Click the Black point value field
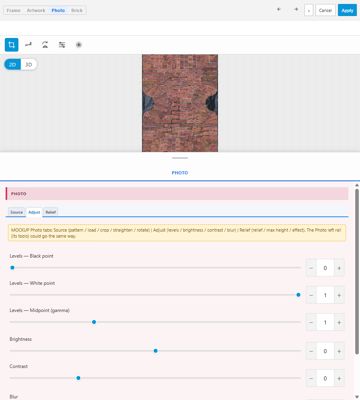 pyautogui.click(x=325, y=268)
